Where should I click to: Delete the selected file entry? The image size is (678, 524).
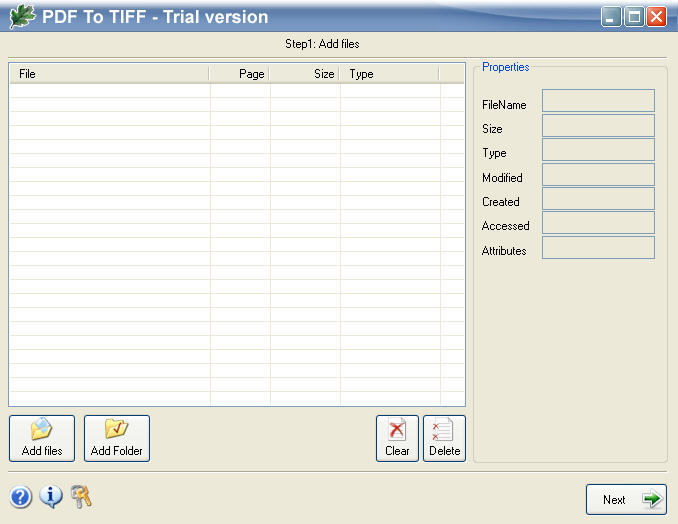click(x=445, y=438)
